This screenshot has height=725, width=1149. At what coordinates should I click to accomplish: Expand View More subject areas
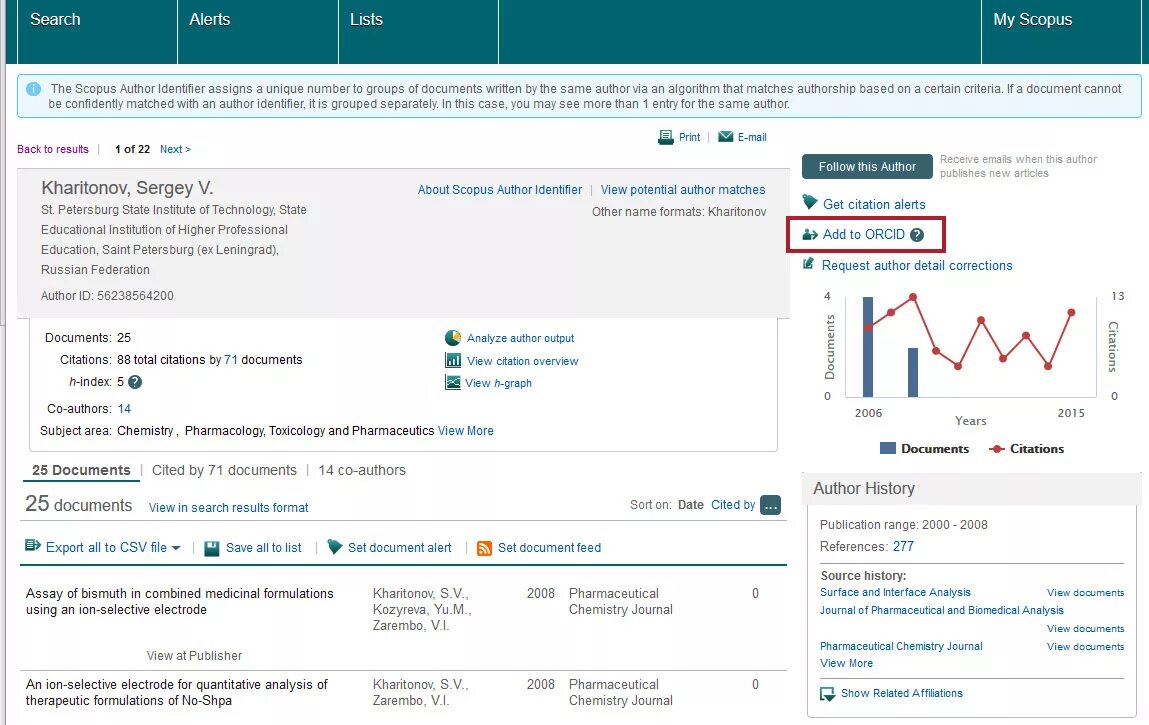467,430
